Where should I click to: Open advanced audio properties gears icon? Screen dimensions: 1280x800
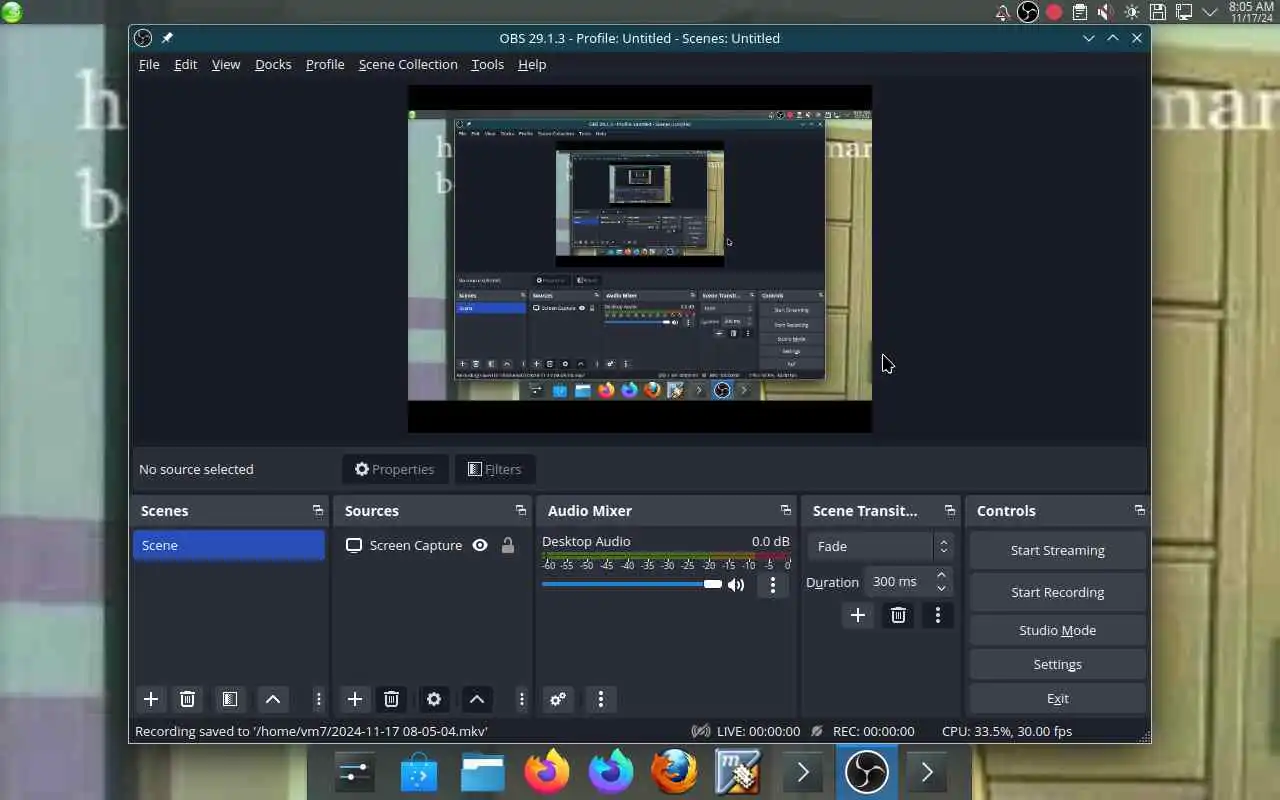pos(558,699)
